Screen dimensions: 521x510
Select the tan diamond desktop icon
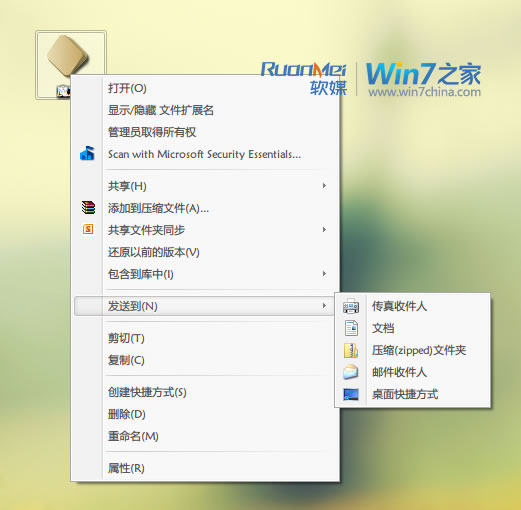click(x=68, y=56)
